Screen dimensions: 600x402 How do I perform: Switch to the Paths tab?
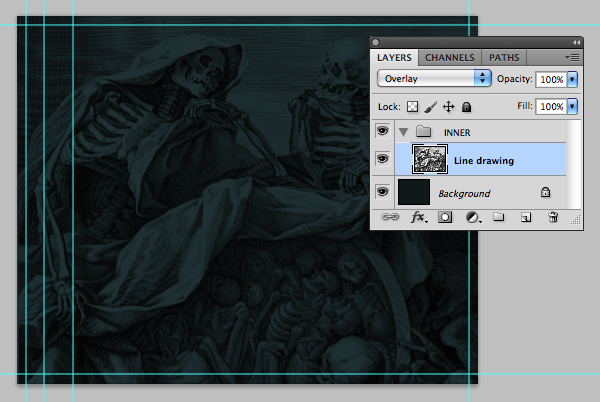click(x=504, y=57)
